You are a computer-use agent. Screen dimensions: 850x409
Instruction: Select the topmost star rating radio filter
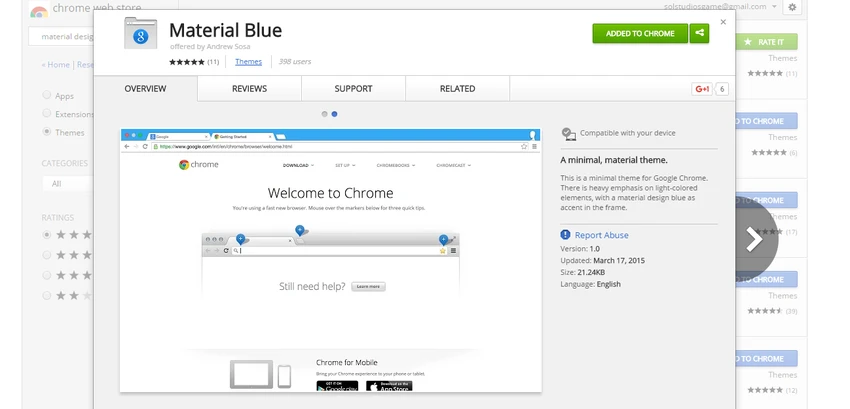point(47,235)
